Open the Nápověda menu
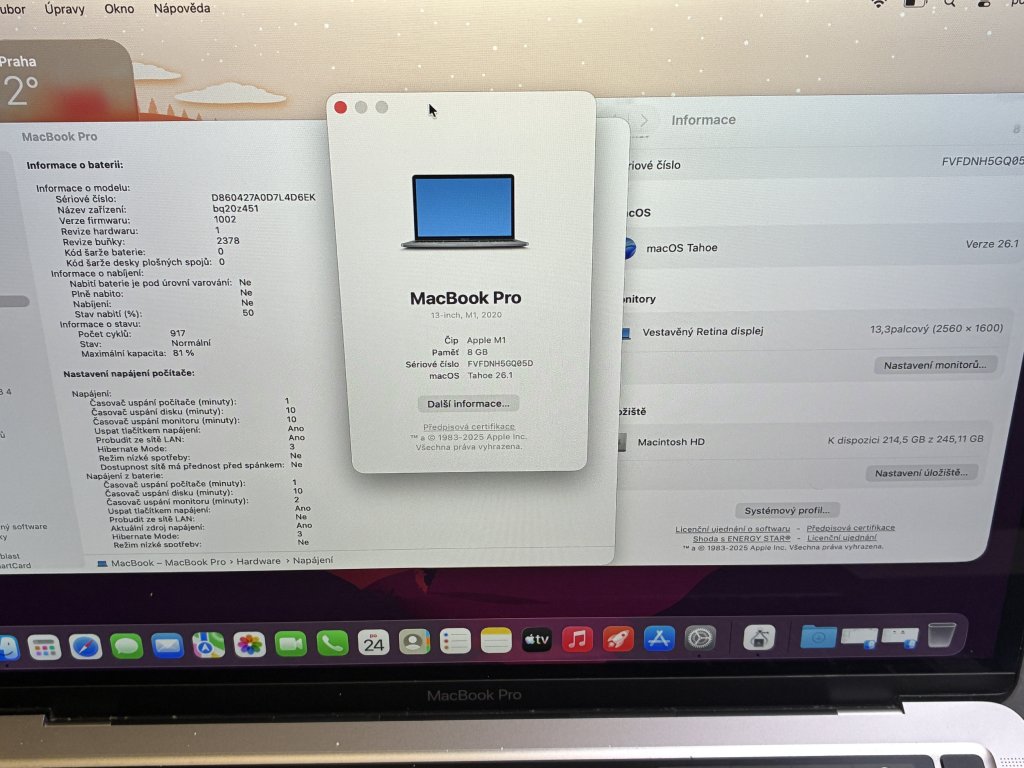The height and width of the screenshot is (768, 1024). point(182,8)
